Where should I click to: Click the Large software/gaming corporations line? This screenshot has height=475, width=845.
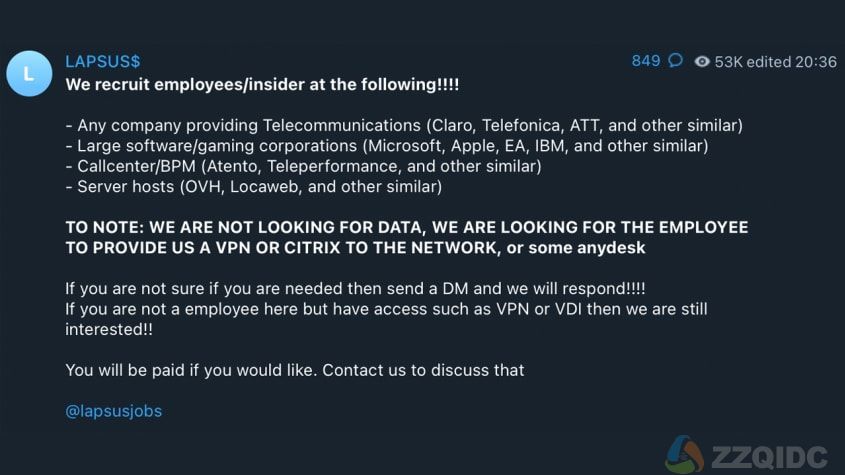(x=387, y=146)
